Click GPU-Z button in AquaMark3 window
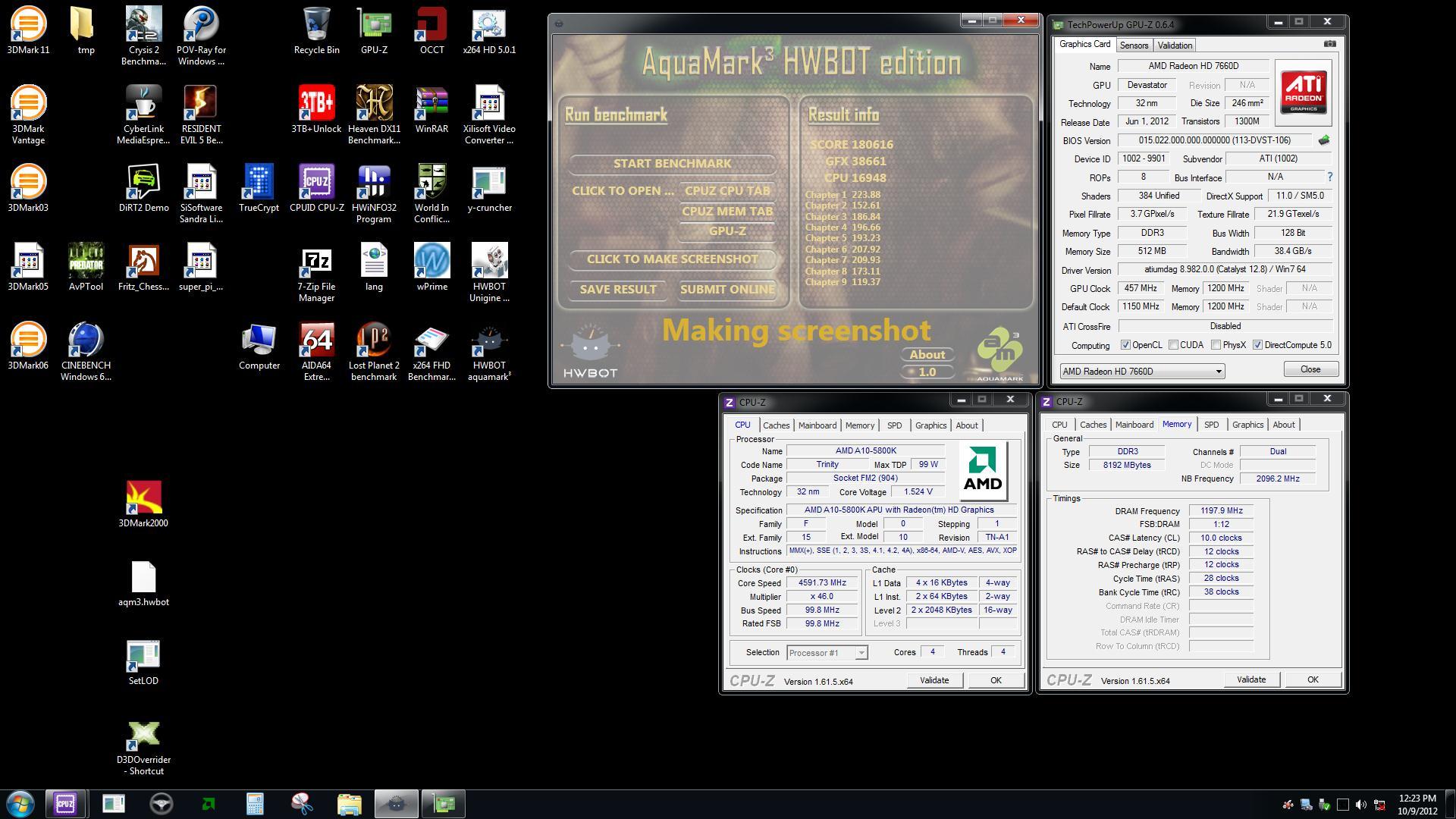This screenshot has height=819, width=1456. pos(727,231)
